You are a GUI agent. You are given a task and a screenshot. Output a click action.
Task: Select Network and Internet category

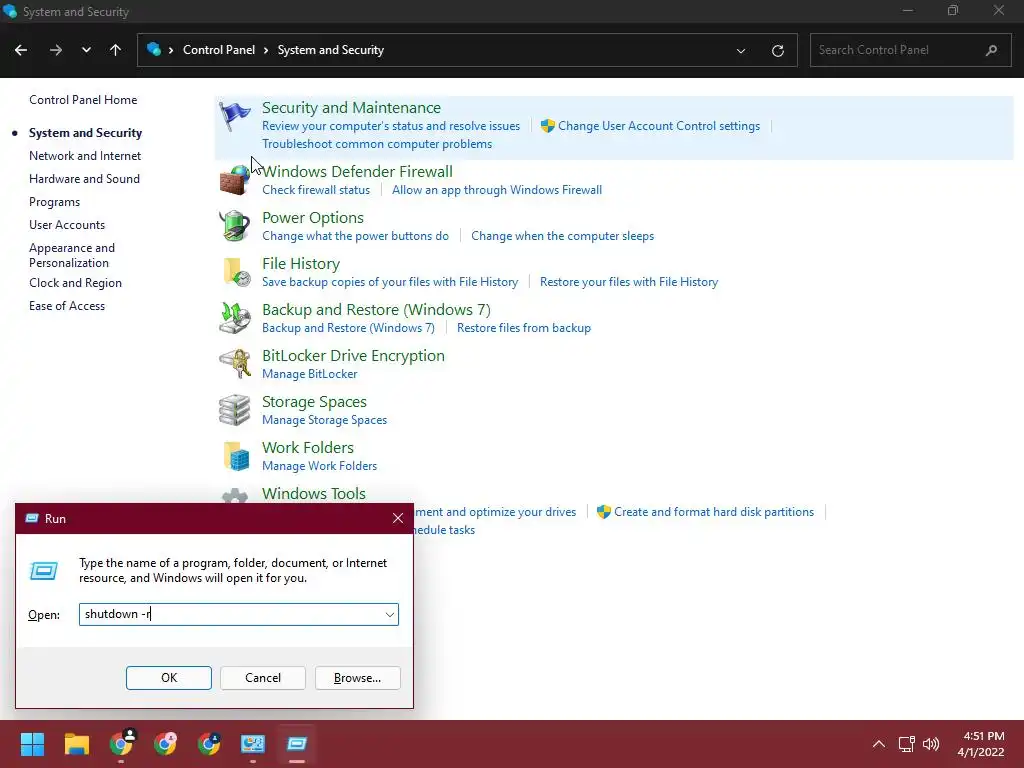click(x=85, y=156)
